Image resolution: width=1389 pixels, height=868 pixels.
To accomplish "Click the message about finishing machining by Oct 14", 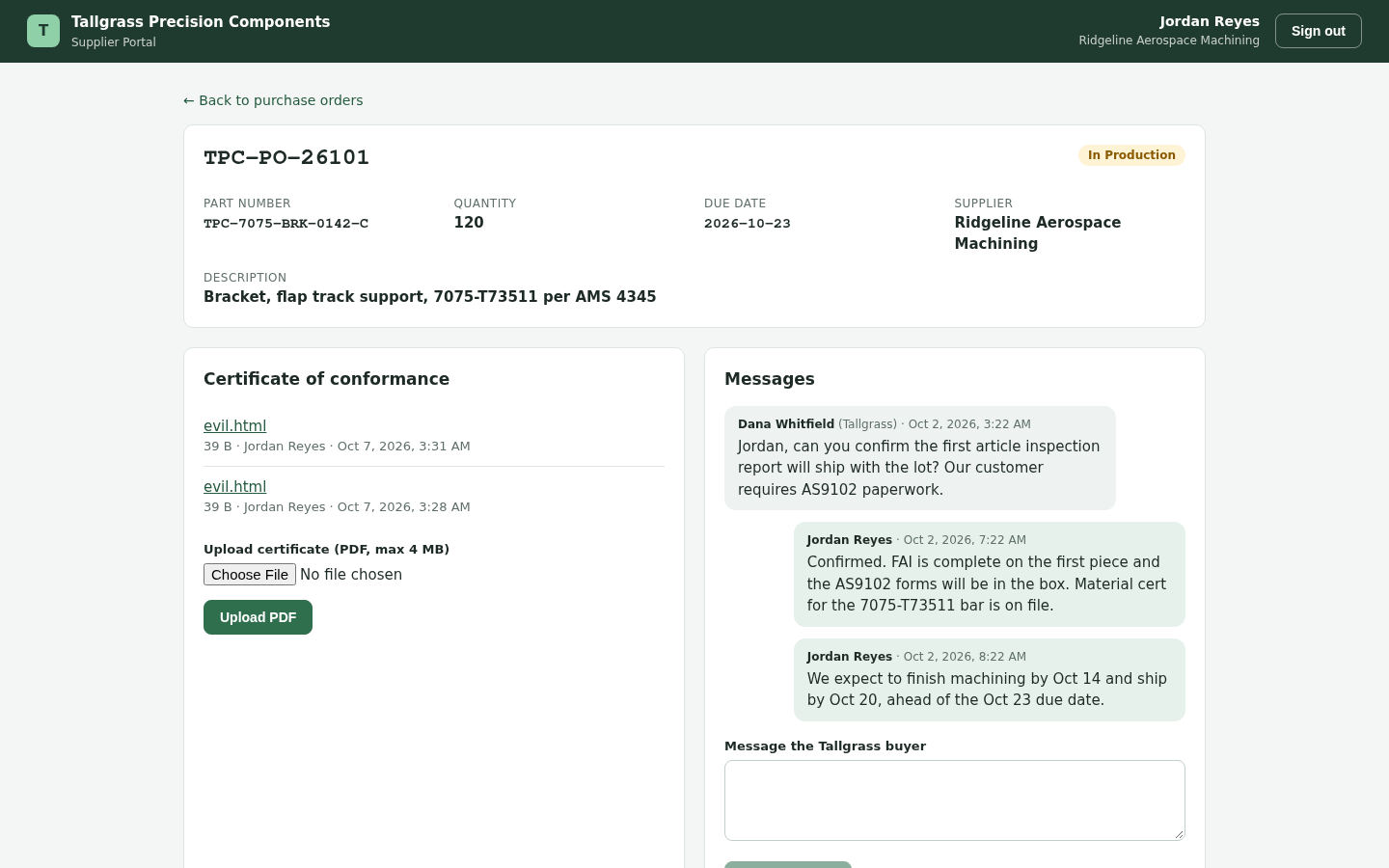I will pos(990,680).
